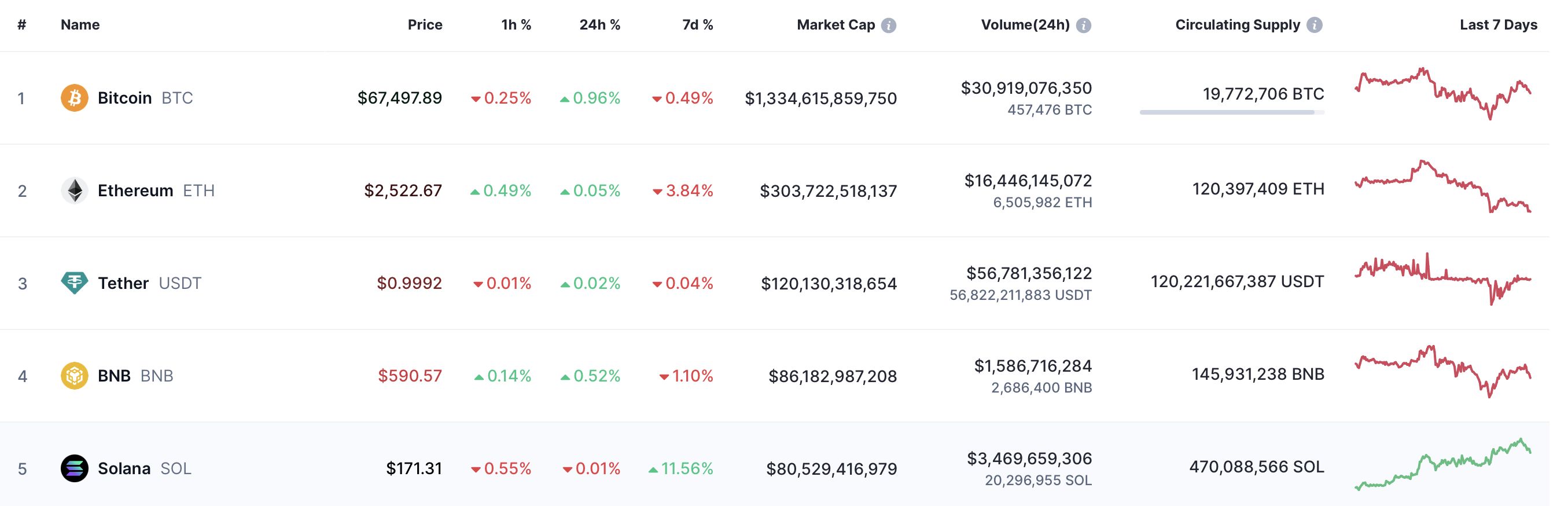Sort by the 24h % column header

(x=599, y=25)
